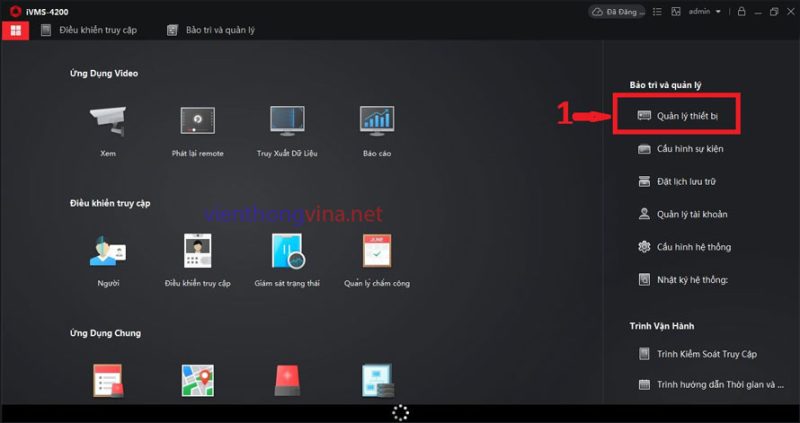Open Phát lại remote playback icon
The width and height of the screenshot is (800, 423).
coord(197,121)
